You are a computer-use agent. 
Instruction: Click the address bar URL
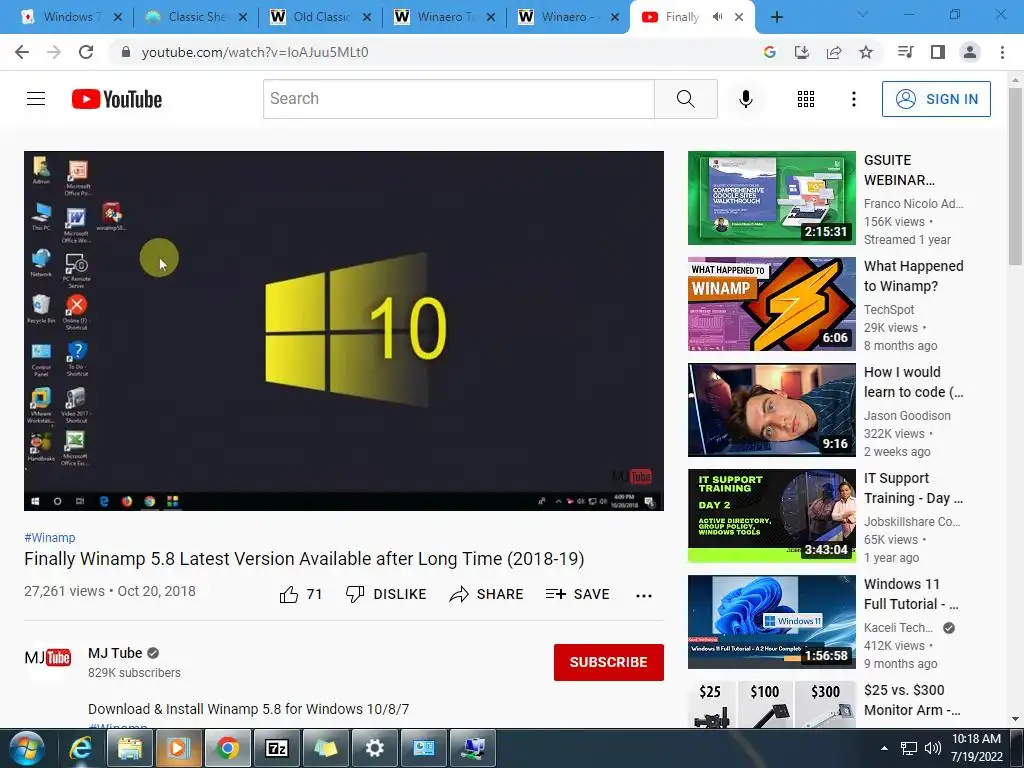point(255,52)
